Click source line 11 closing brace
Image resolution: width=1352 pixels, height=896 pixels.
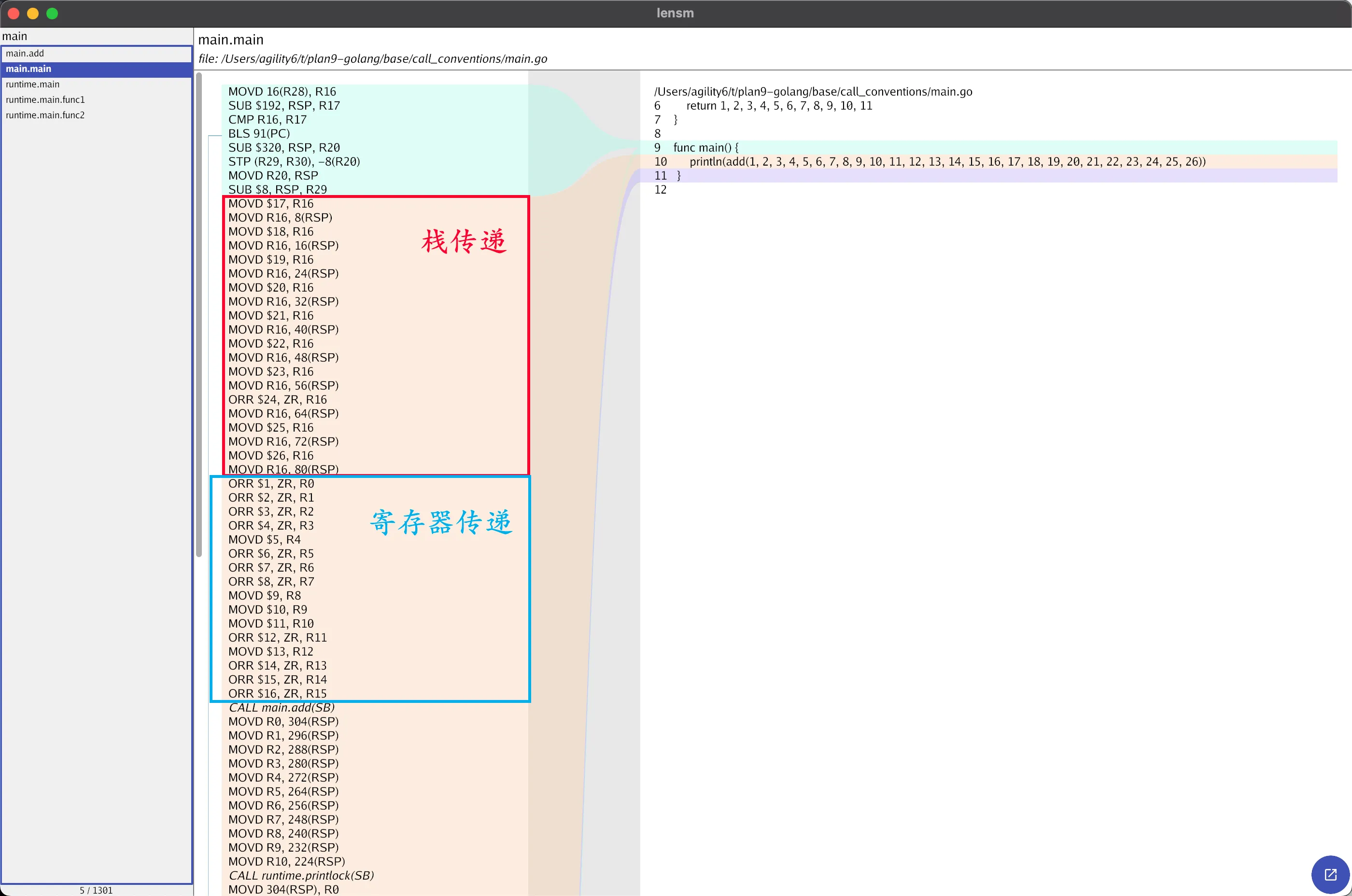click(678, 175)
